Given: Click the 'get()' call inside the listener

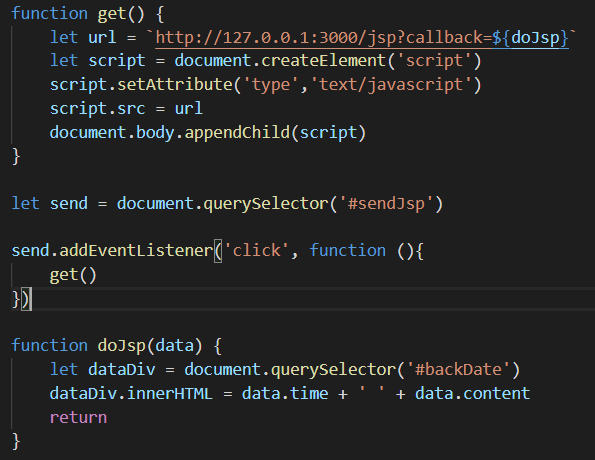Looking at the screenshot, I should click(x=73, y=275).
